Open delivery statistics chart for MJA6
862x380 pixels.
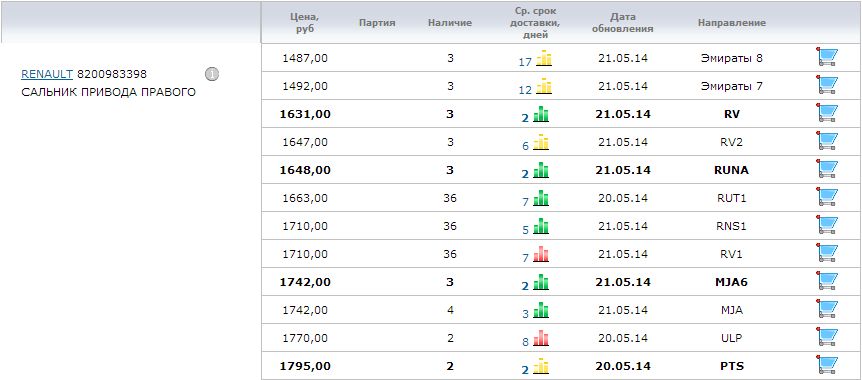point(541,282)
